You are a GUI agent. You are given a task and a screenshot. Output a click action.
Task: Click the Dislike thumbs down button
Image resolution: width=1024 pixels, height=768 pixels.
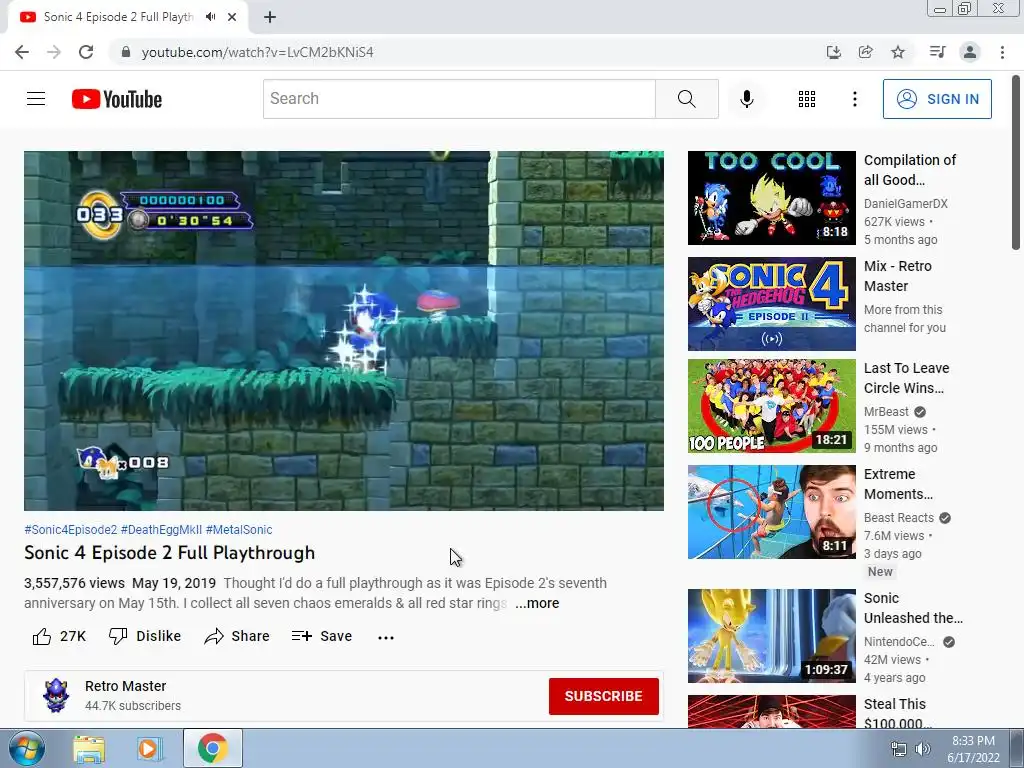(x=145, y=636)
